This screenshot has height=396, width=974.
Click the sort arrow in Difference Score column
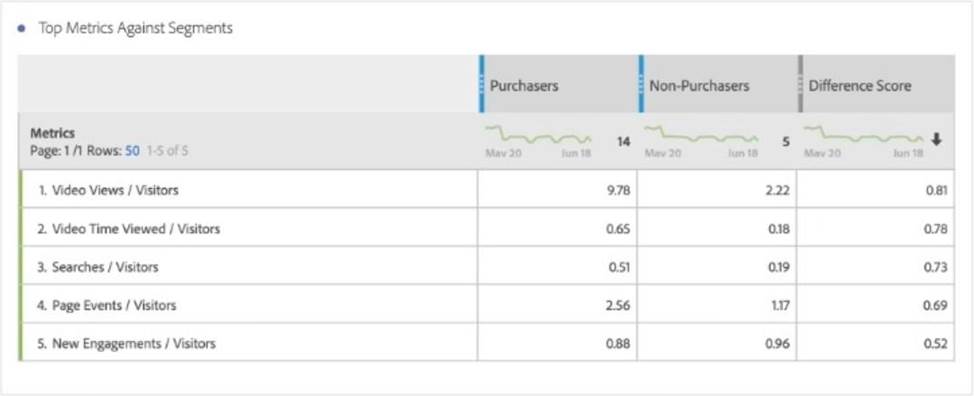[936, 140]
